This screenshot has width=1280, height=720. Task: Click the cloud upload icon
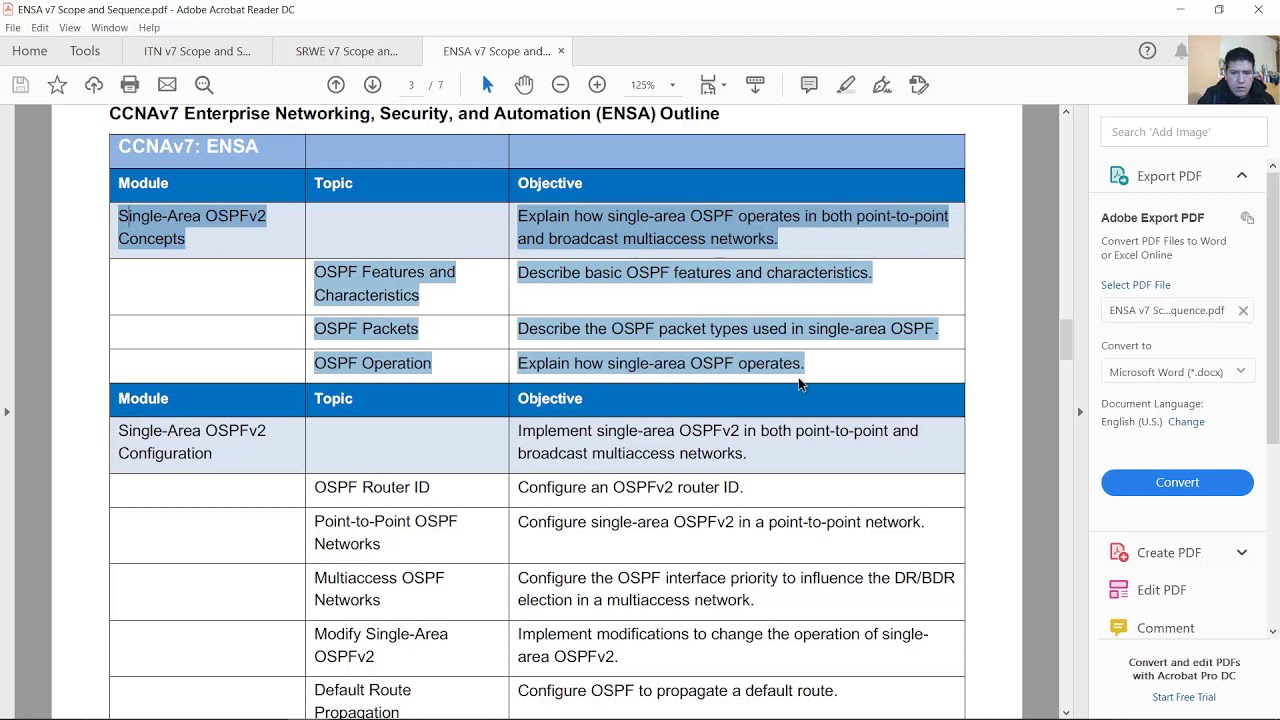pos(94,85)
